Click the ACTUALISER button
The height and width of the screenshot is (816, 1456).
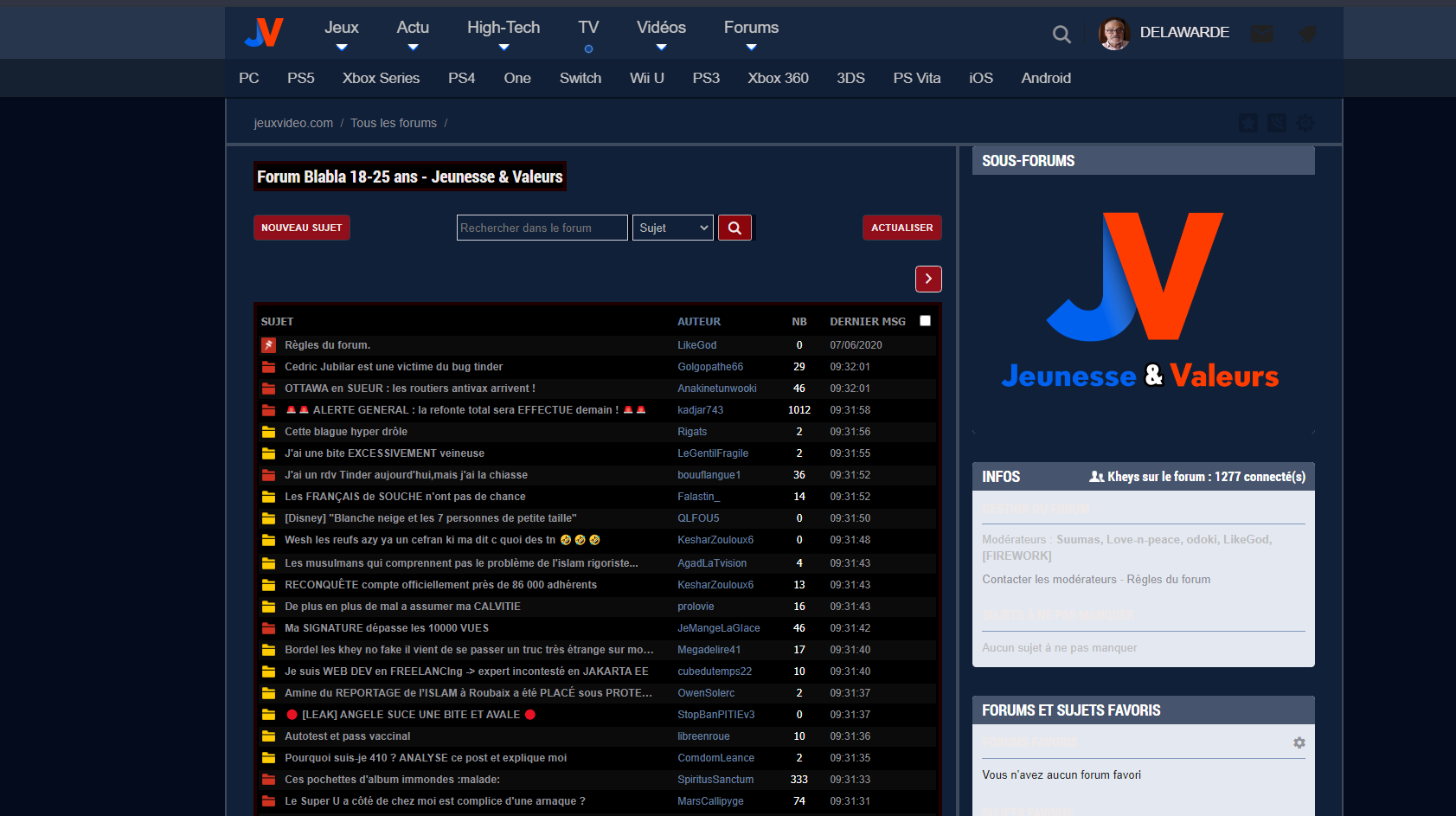pos(901,228)
